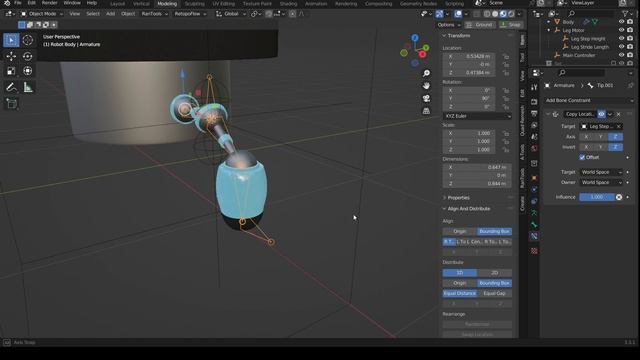
Task: Open the Render menu
Action: 49,3
